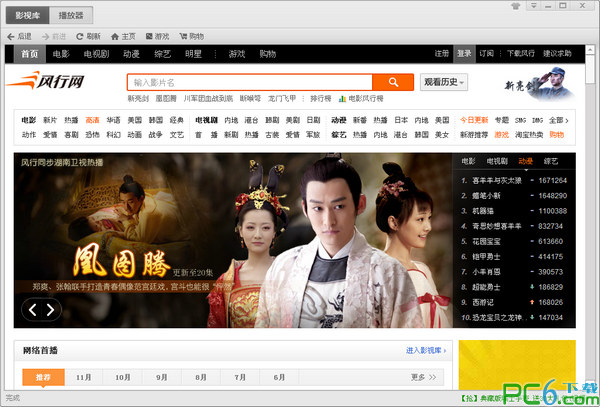Click the 风行网 logo
The height and width of the screenshot is (407, 600).
pos(45,80)
